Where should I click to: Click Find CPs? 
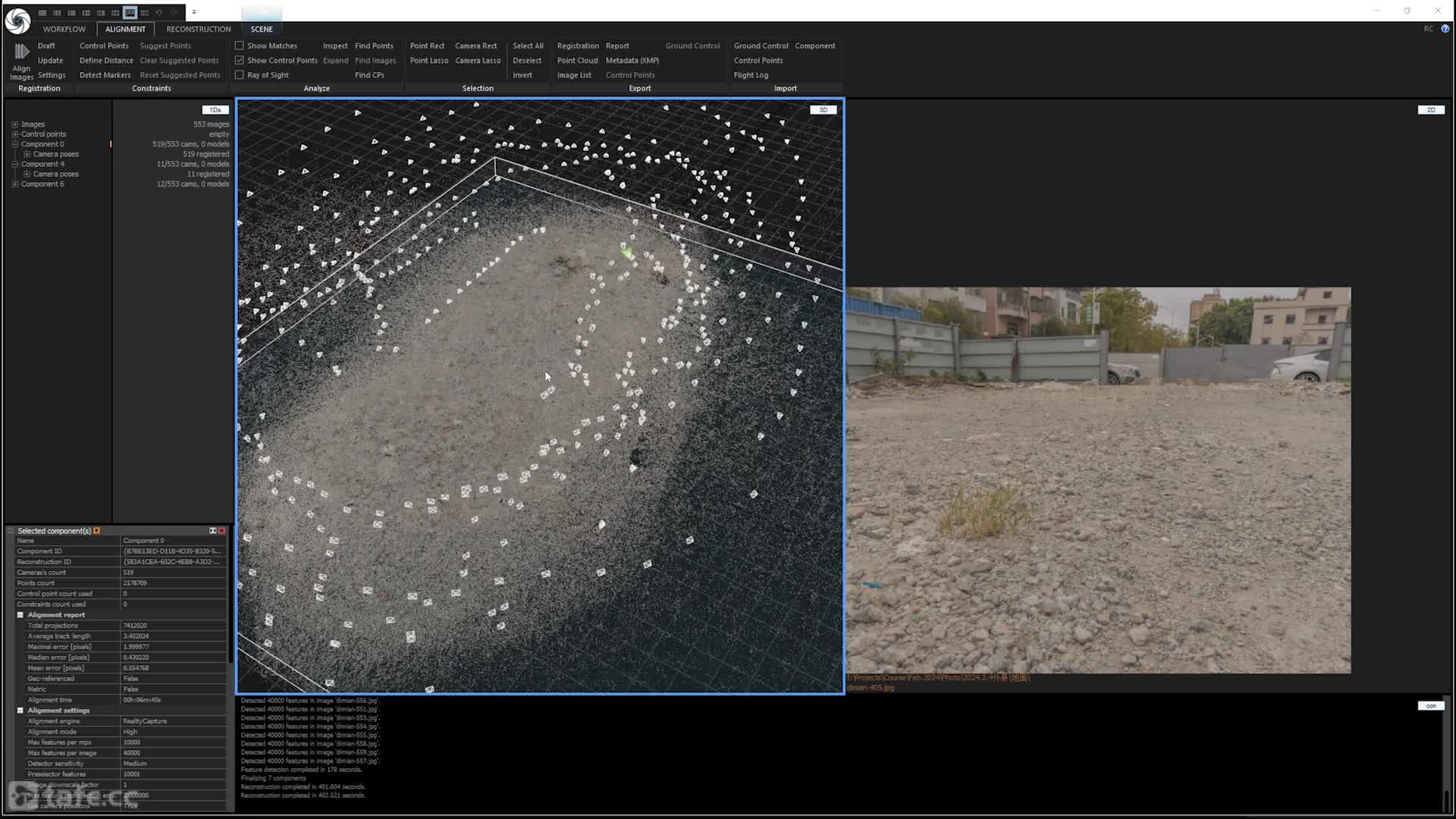(x=369, y=75)
